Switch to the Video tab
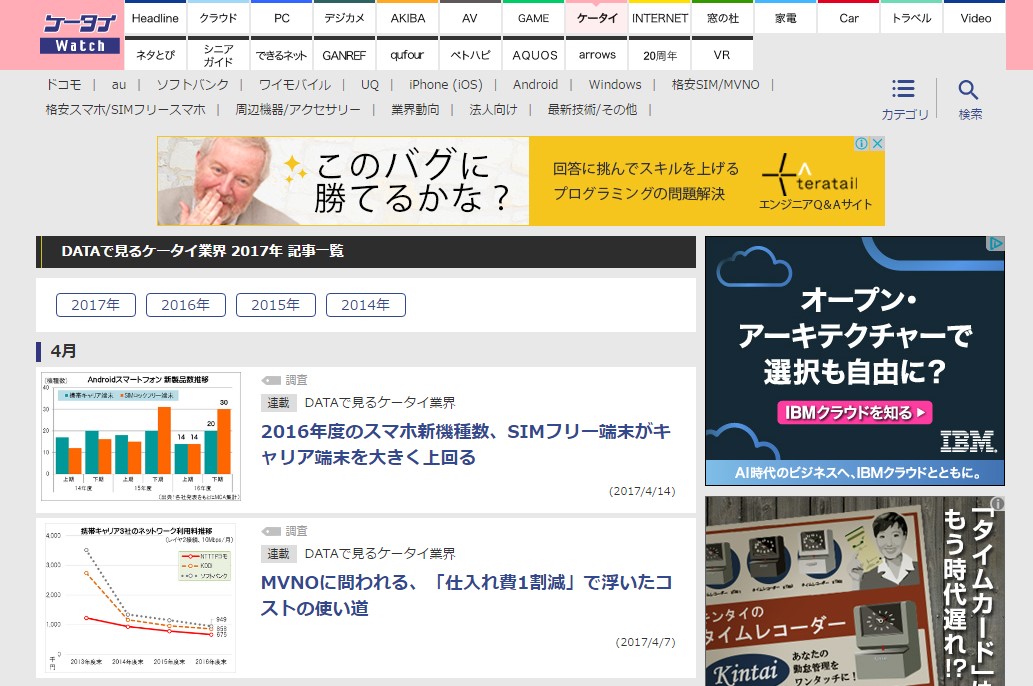Viewport: 1033px width, 686px height. point(976,18)
